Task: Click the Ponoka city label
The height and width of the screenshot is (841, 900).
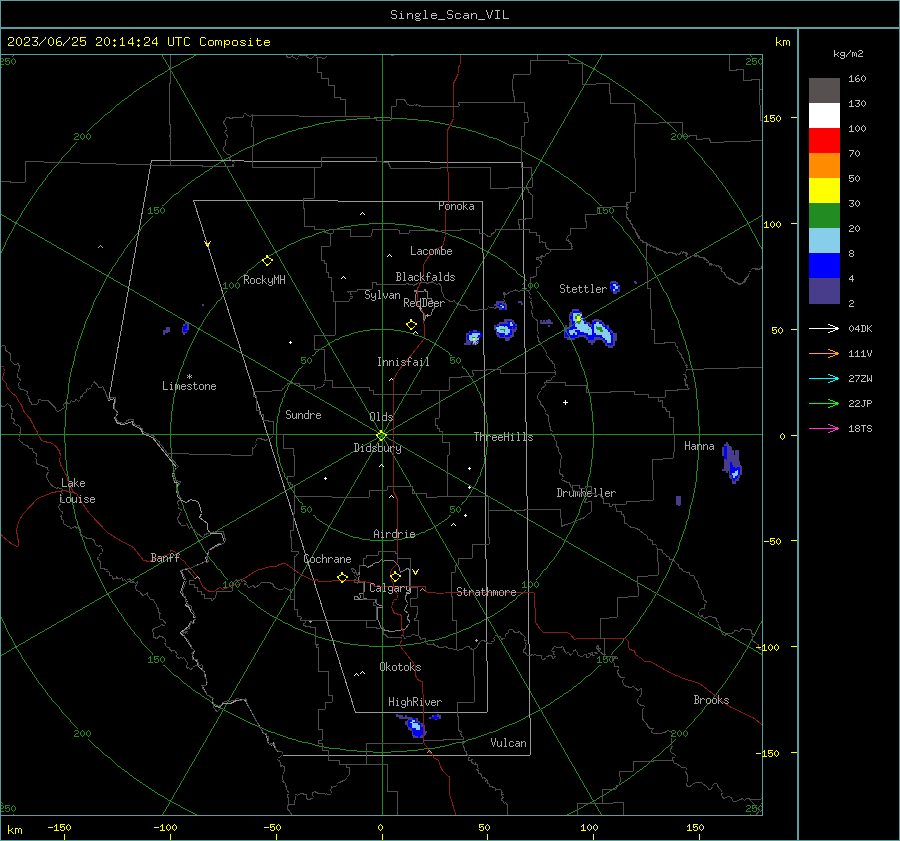Action: [456, 206]
